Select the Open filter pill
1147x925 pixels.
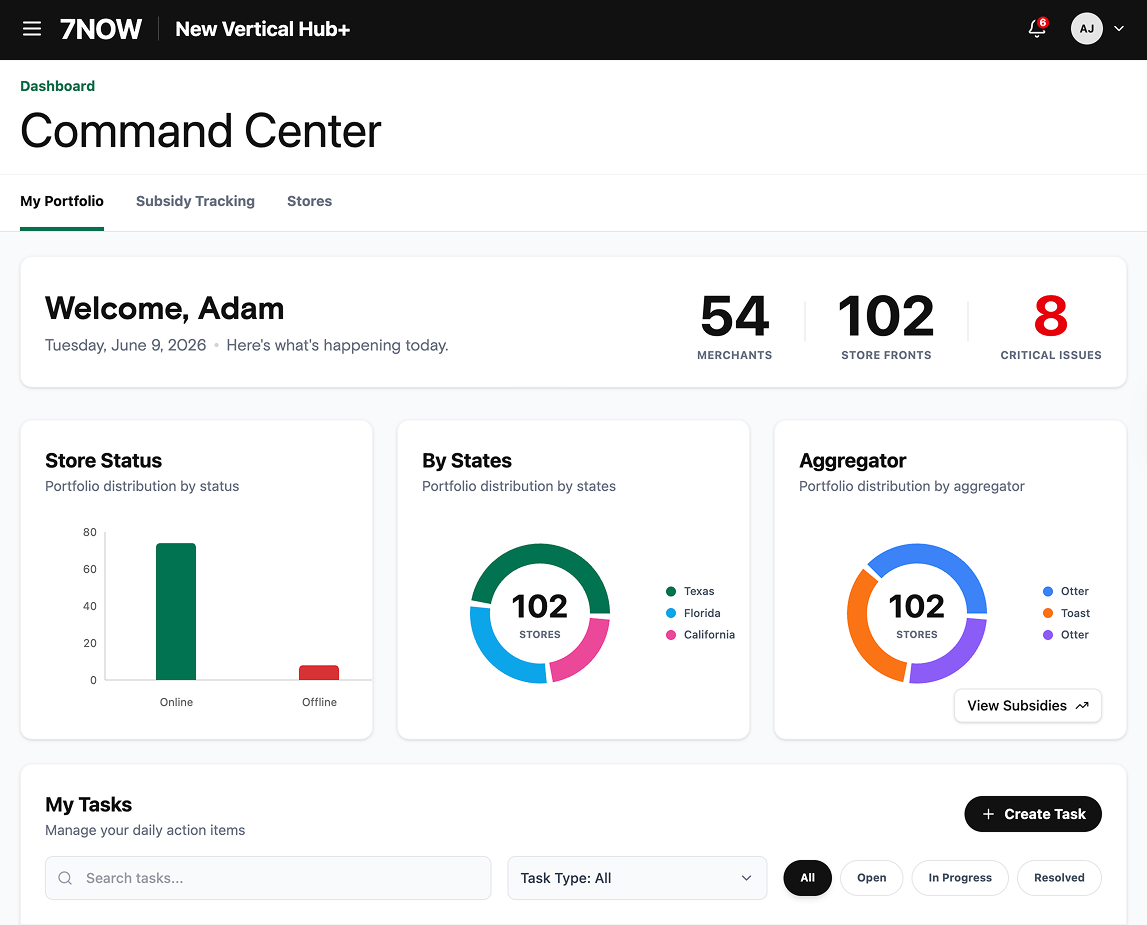871,877
